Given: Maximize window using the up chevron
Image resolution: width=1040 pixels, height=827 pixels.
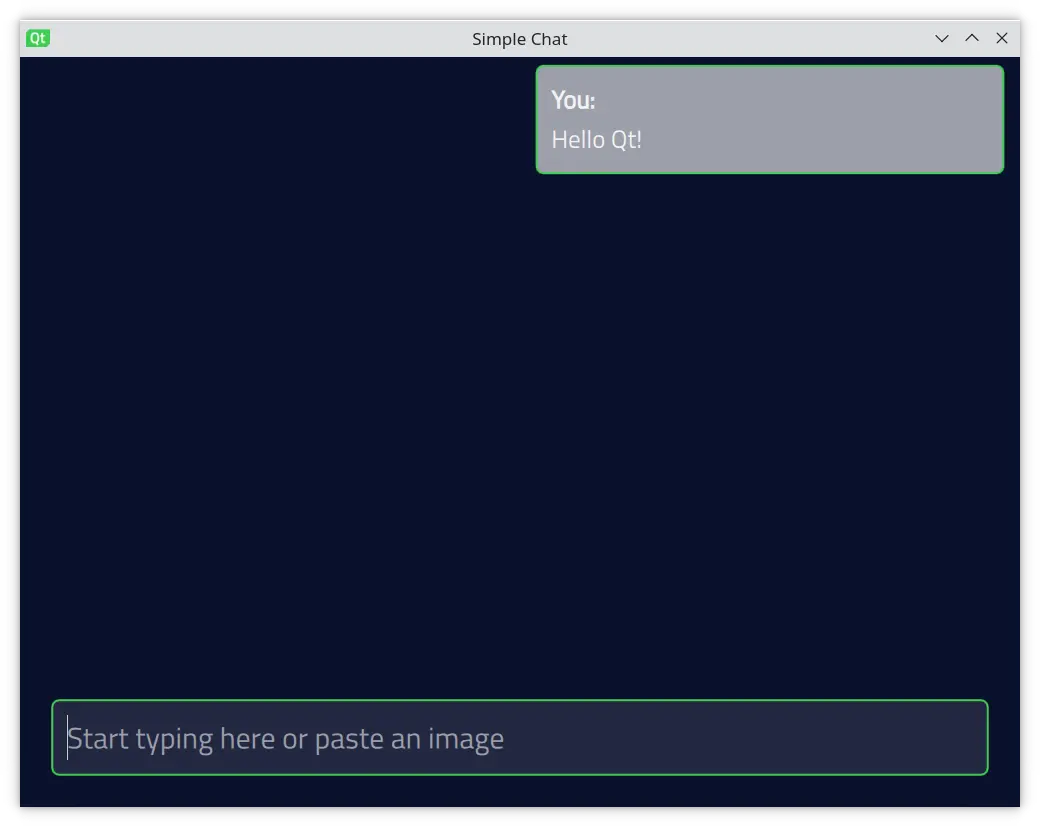Looking at the screenshot, I should [971, 39].
